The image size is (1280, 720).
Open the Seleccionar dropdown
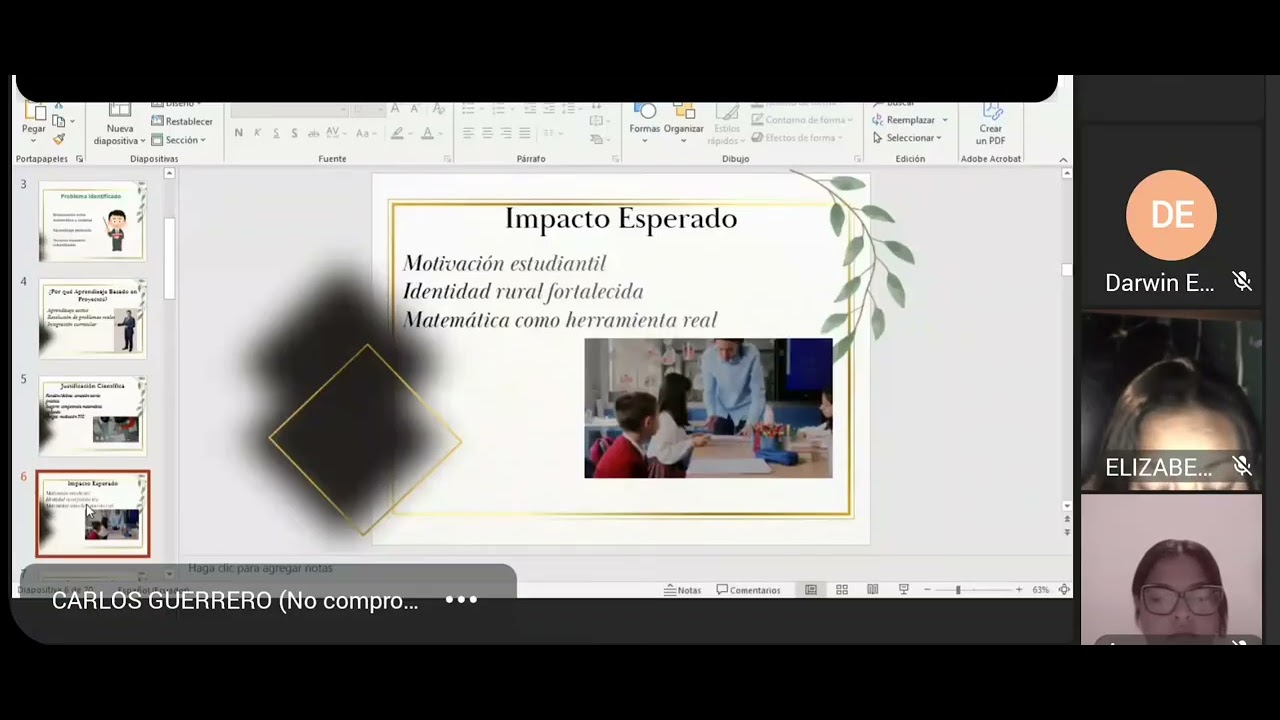(907, 138)
